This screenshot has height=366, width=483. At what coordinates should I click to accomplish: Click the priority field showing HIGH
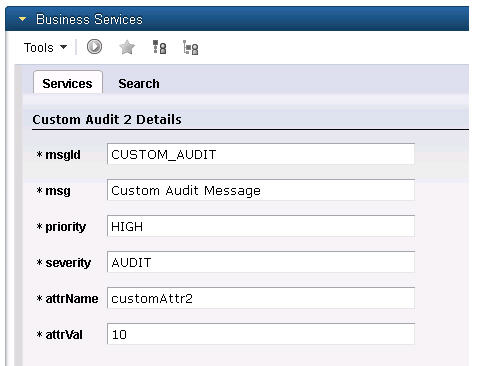click(x=261, y=226)
